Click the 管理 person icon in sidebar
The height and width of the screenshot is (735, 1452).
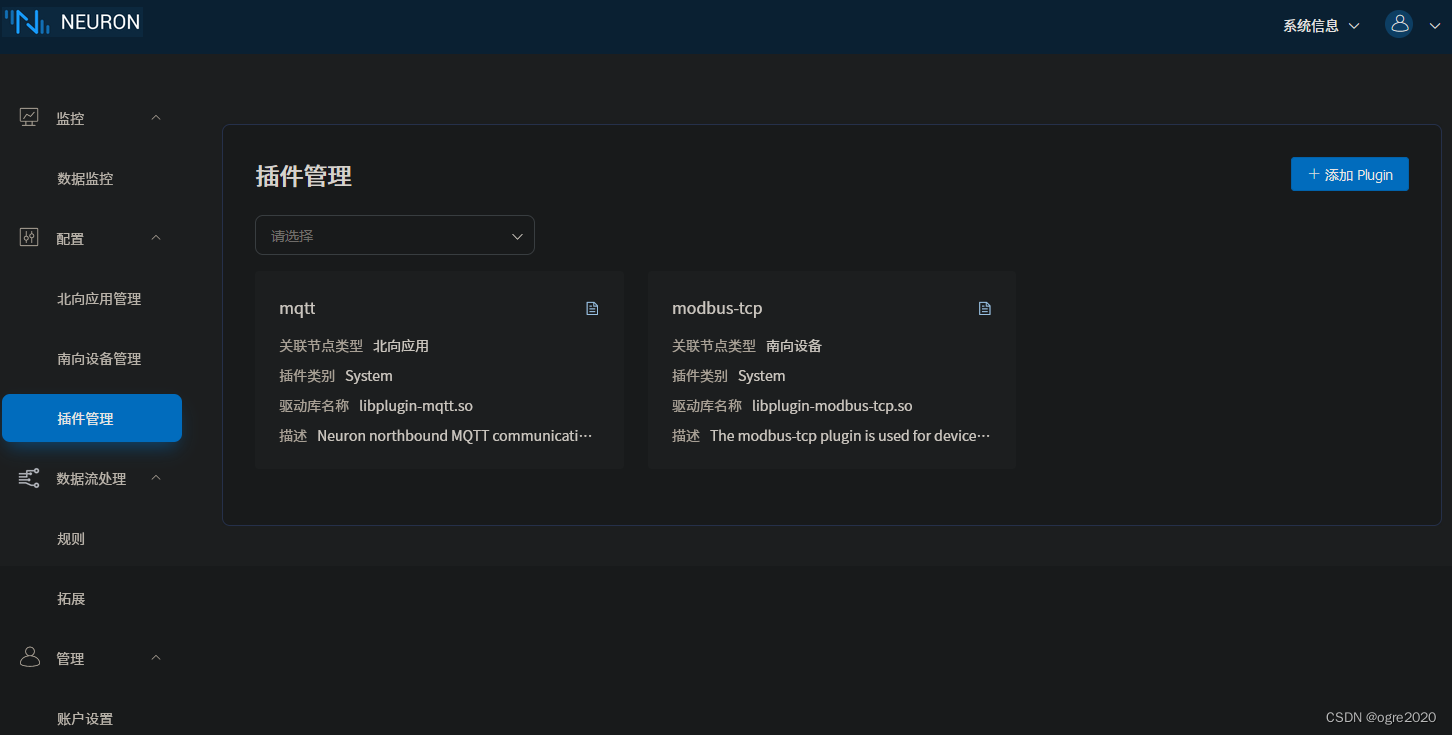(28, 657)
